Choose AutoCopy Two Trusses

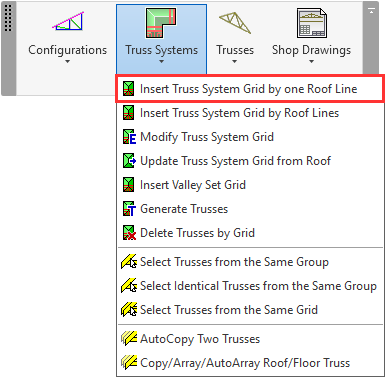point(250,339)
